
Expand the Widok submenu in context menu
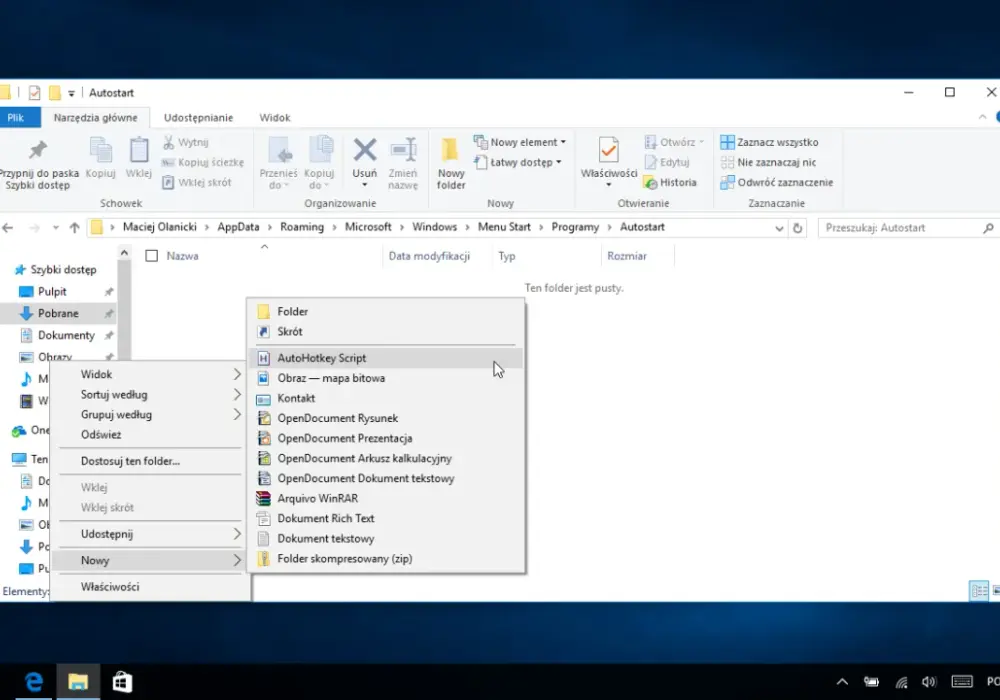(151, 374)
